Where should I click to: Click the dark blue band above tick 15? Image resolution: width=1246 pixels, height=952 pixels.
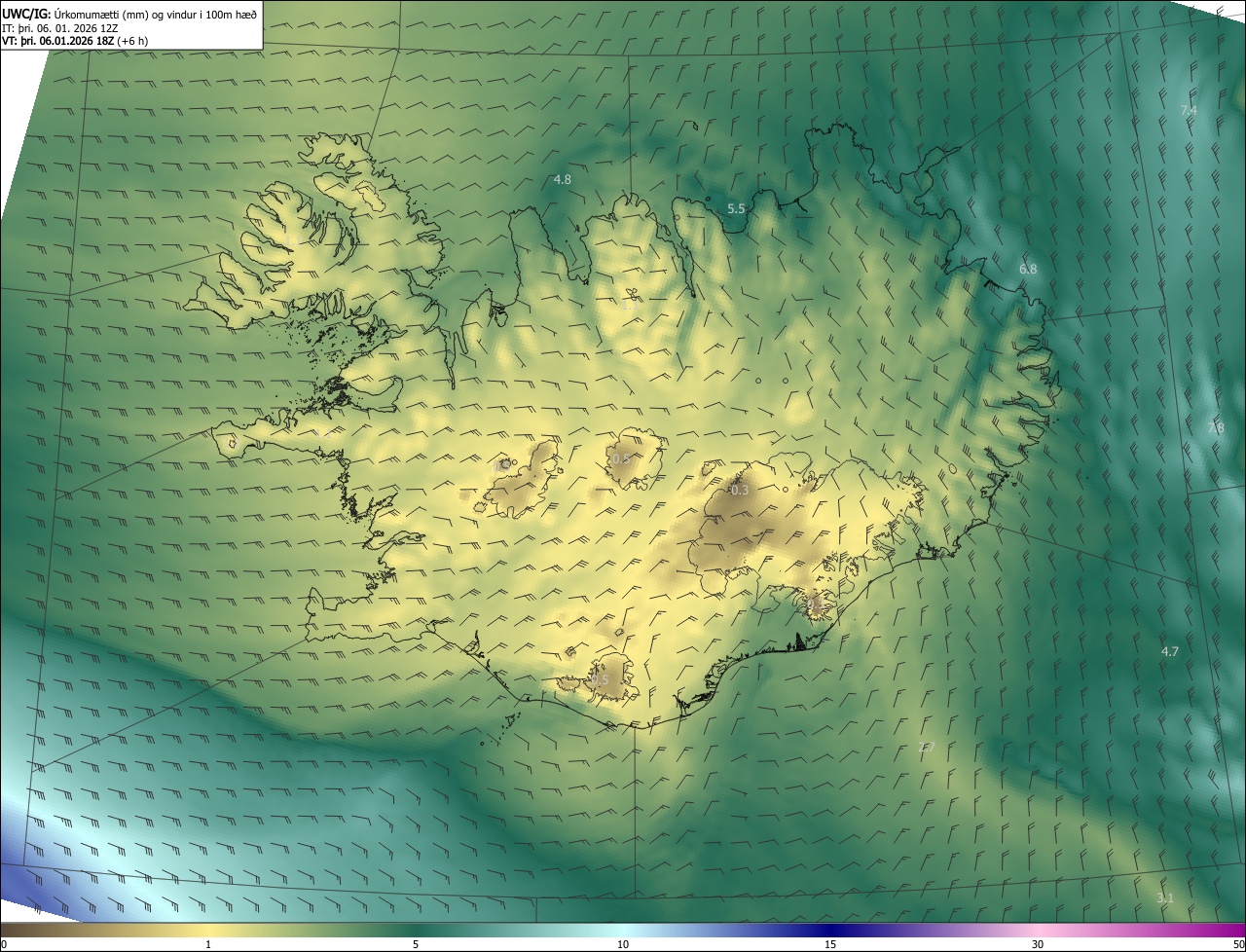click(x=830, y=930)
